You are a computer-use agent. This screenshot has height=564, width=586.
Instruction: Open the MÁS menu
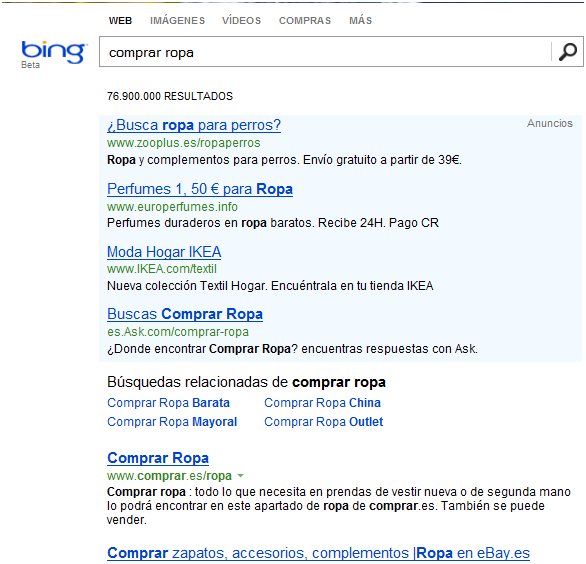361,21
